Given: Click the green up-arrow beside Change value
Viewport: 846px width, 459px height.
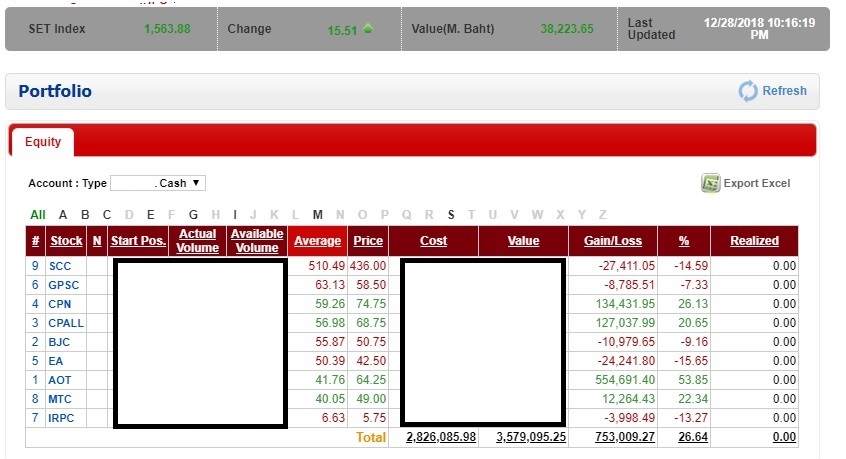Looking at the screenshot, I should click(x=368, y=29).
